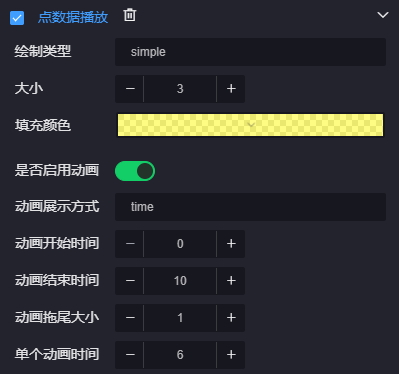Open the 动画展示方式 time dropdown

click(250, 207)
